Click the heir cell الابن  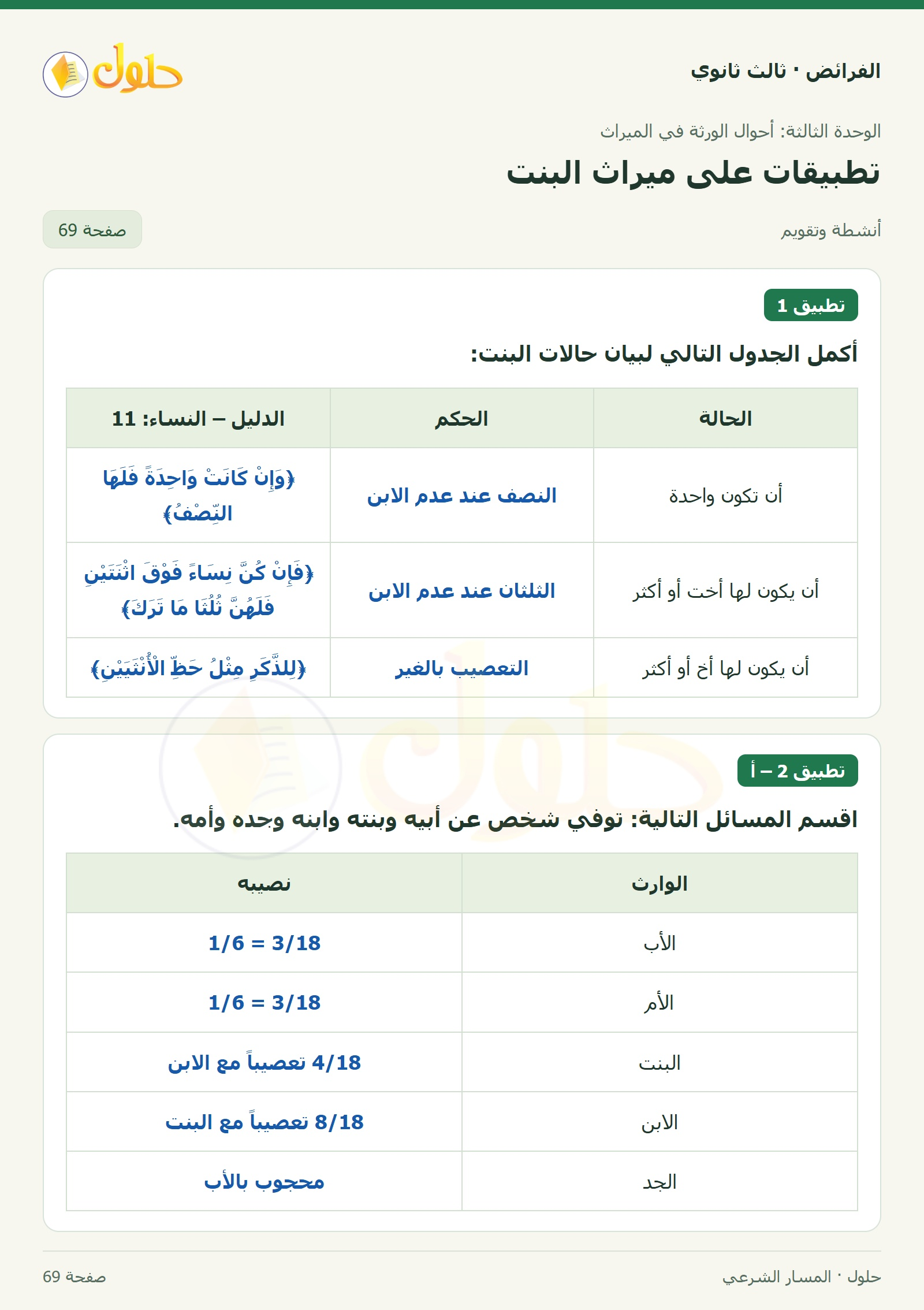(660, 1122)
